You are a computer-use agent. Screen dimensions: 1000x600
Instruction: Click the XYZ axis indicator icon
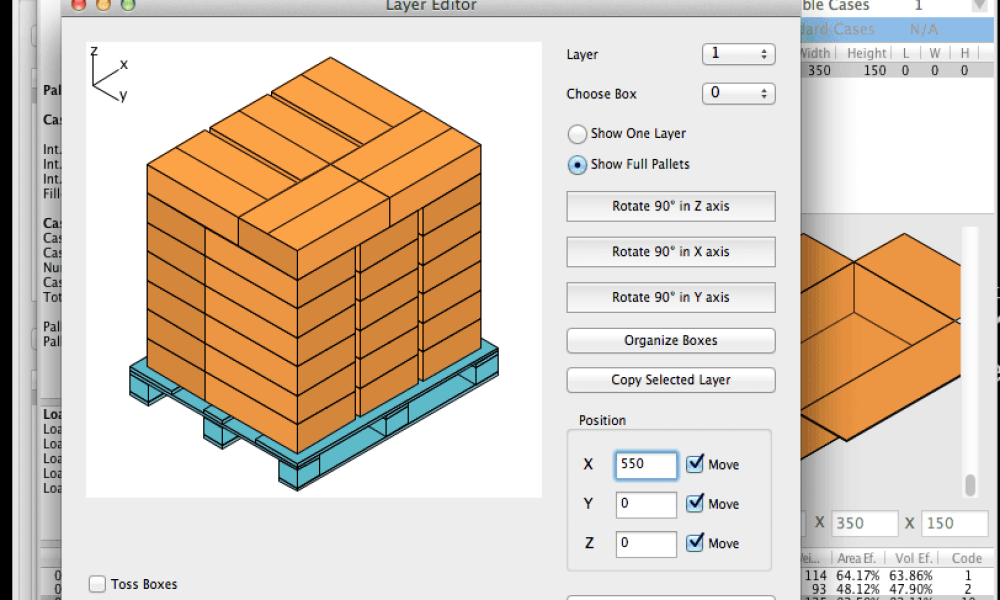pyautogui.click(x=108, y=74)
